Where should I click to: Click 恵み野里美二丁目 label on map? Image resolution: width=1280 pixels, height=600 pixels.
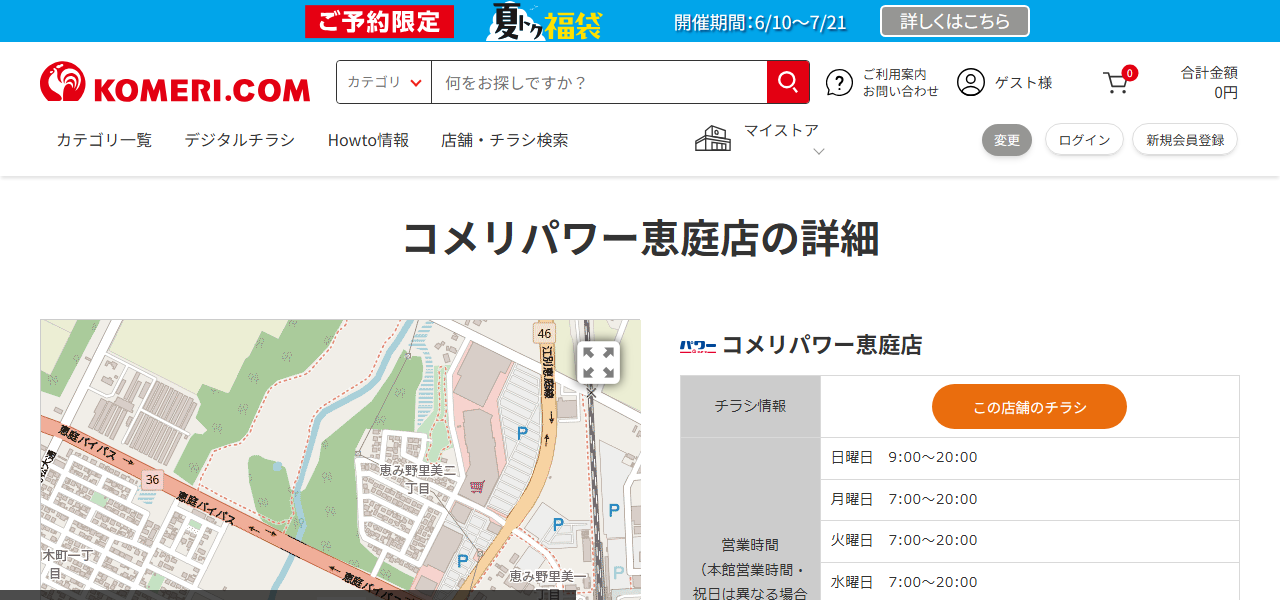[x=418, y=478]
